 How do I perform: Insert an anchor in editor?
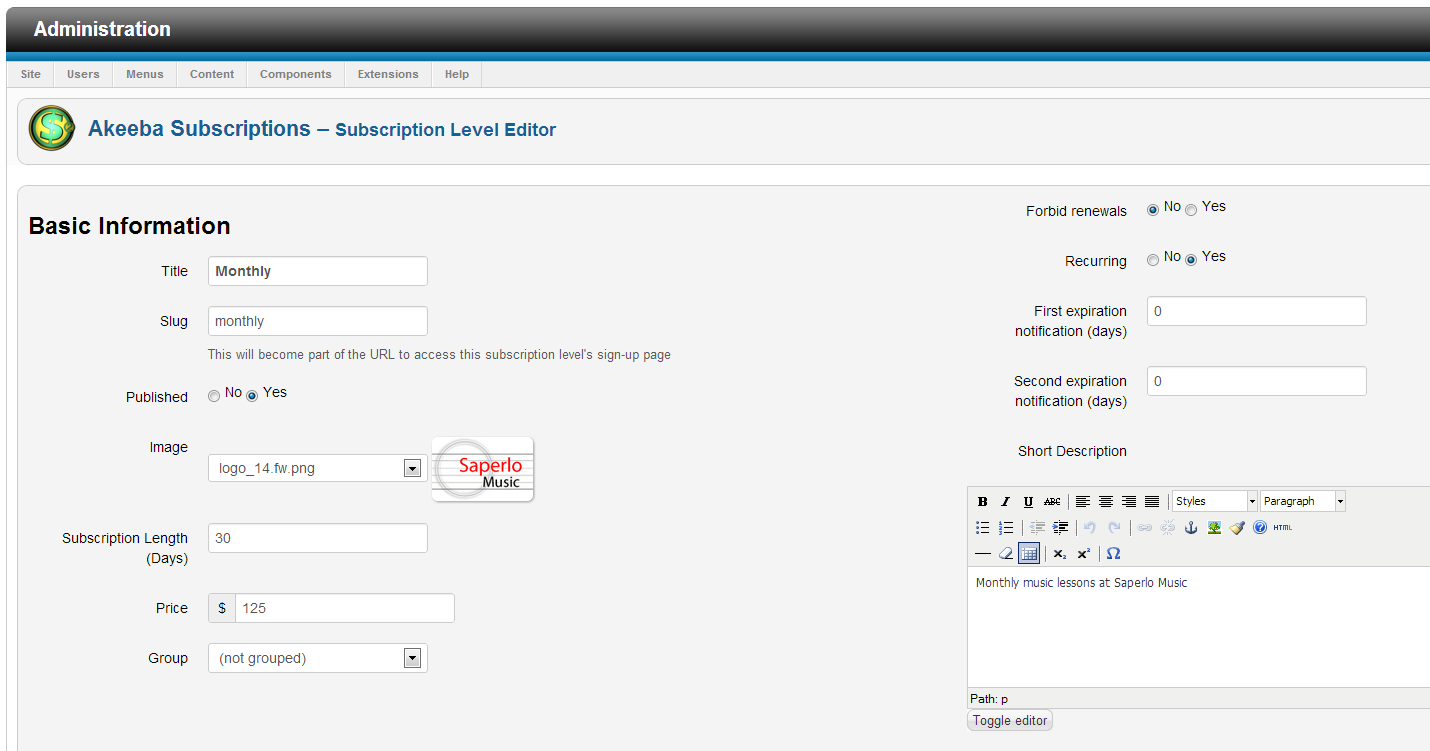(1191, 527)
